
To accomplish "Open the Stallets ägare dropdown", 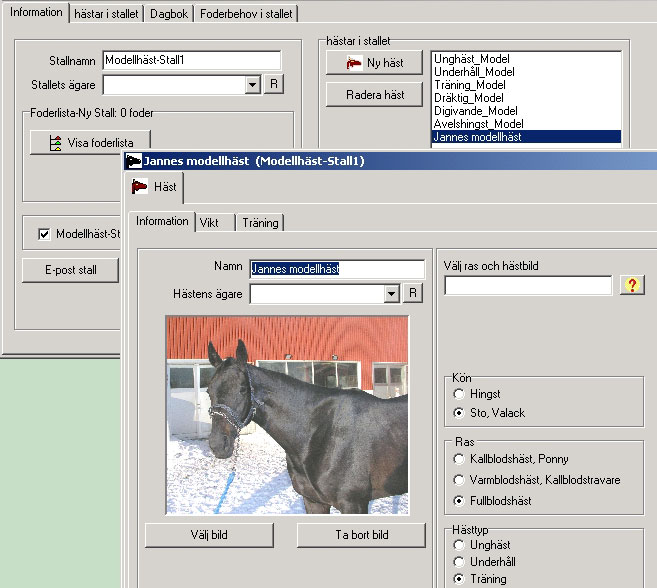I will [x=253, y=85].
